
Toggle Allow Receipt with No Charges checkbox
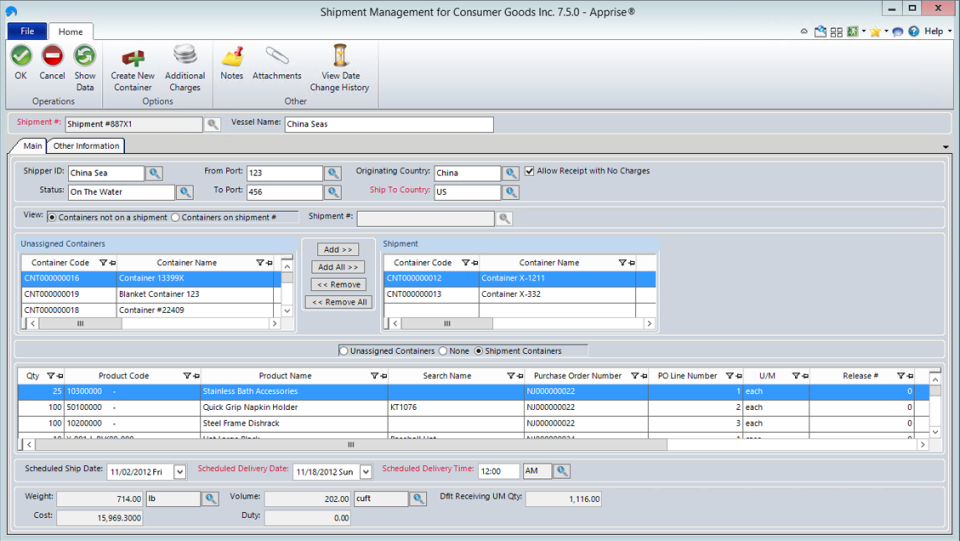click(530, 171)
